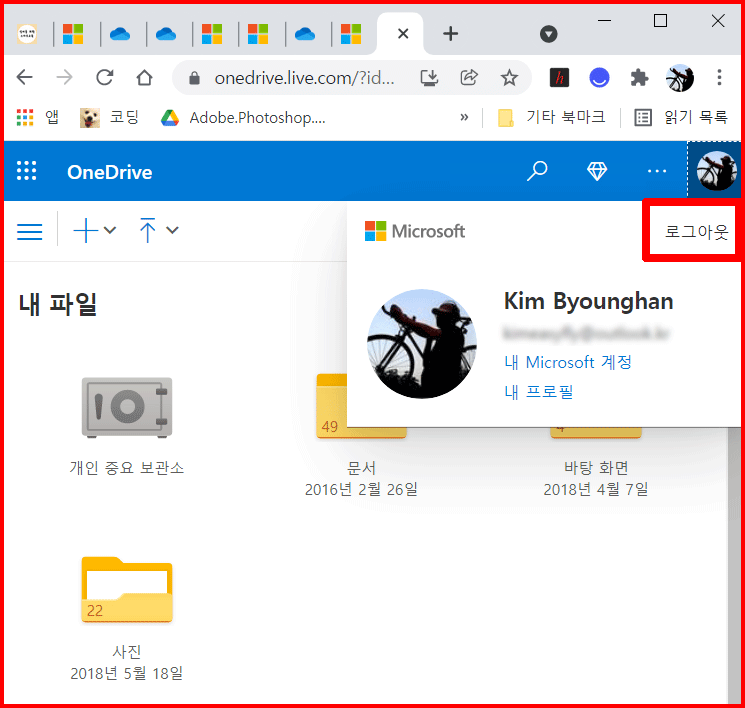The image size is (745, 708).
Task: Share this page from address bar
Action: click(469, 77)
